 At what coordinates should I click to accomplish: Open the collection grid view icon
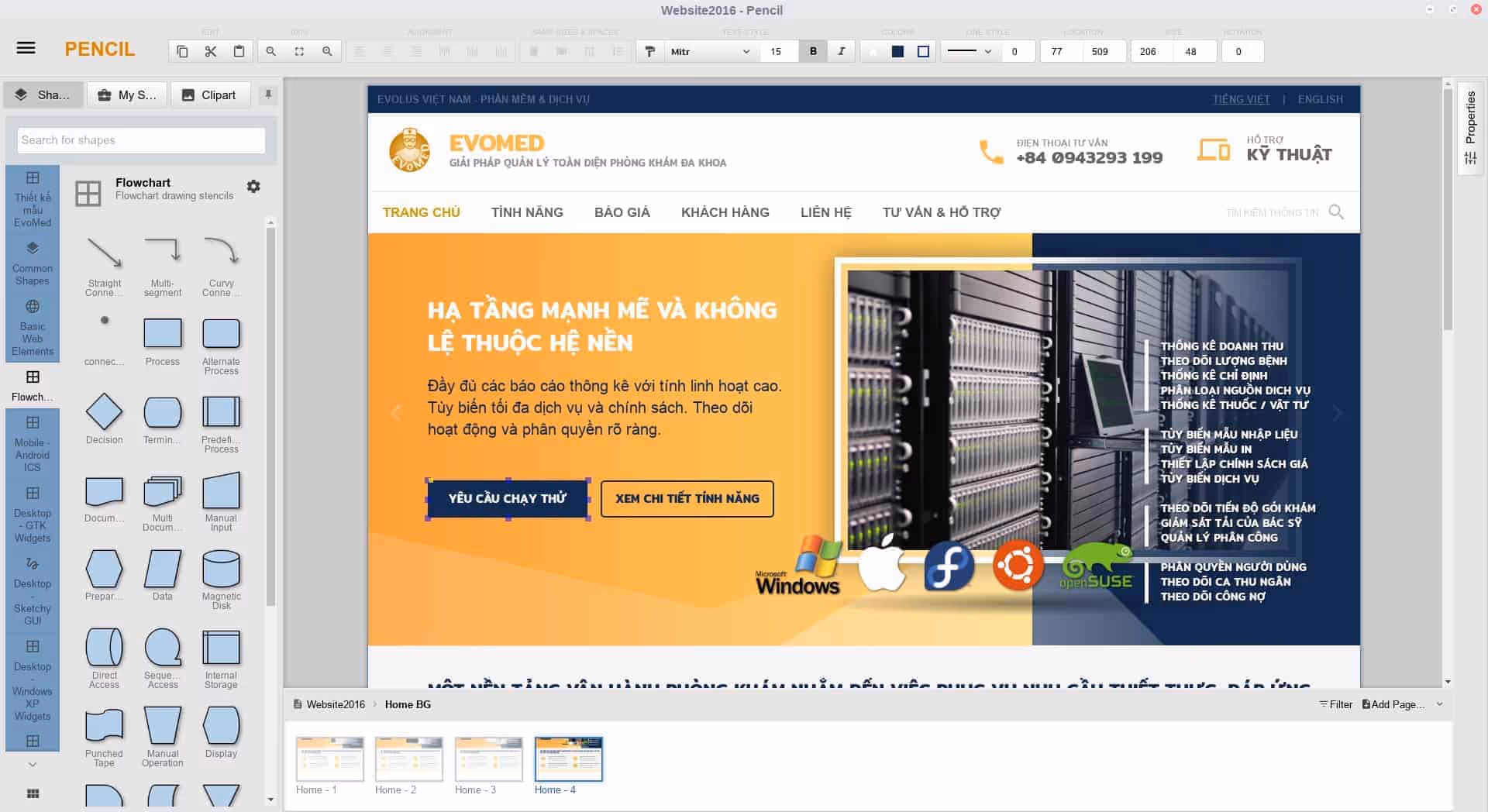33,793
